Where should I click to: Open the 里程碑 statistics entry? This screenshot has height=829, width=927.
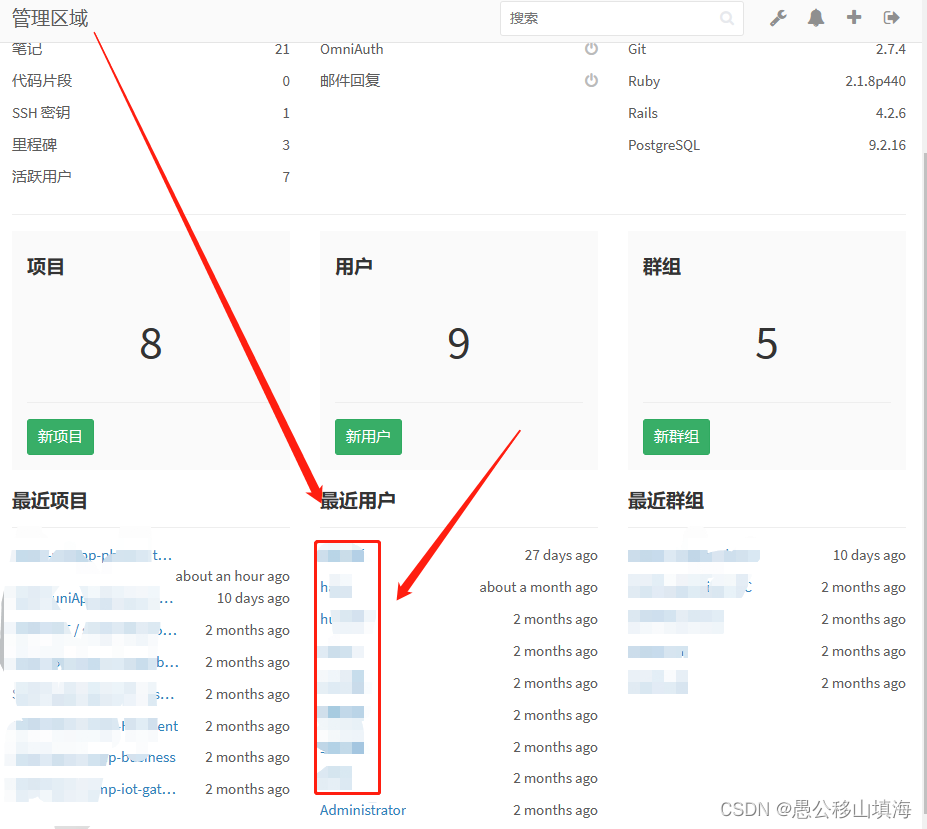click(x=33, y=144)
